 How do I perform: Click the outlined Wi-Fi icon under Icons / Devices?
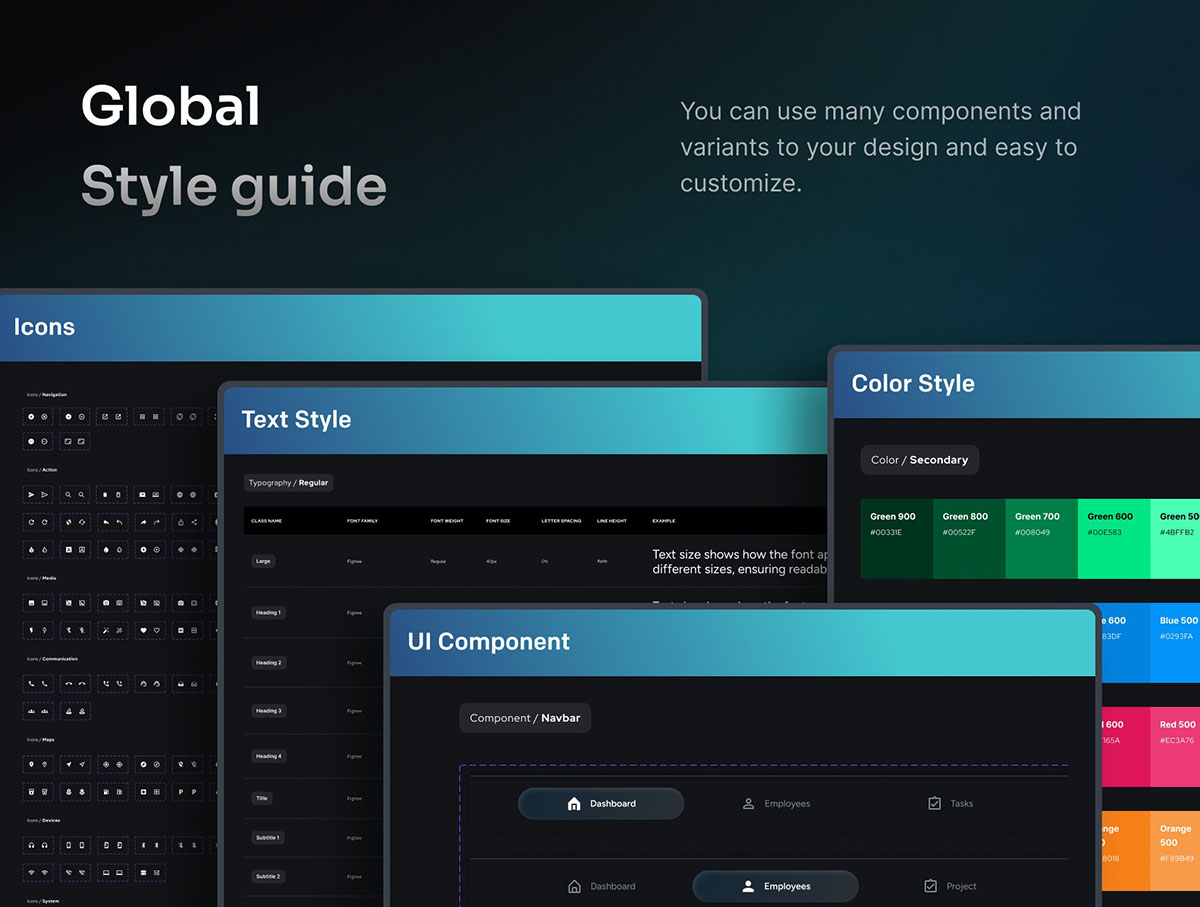click(44, 872)
